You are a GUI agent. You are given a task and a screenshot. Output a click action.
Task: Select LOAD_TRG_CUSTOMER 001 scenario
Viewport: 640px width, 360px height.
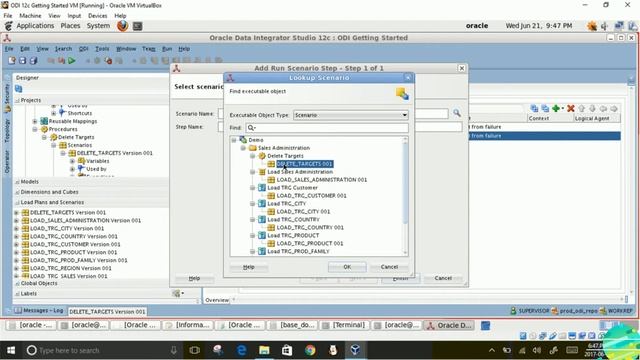311,196
